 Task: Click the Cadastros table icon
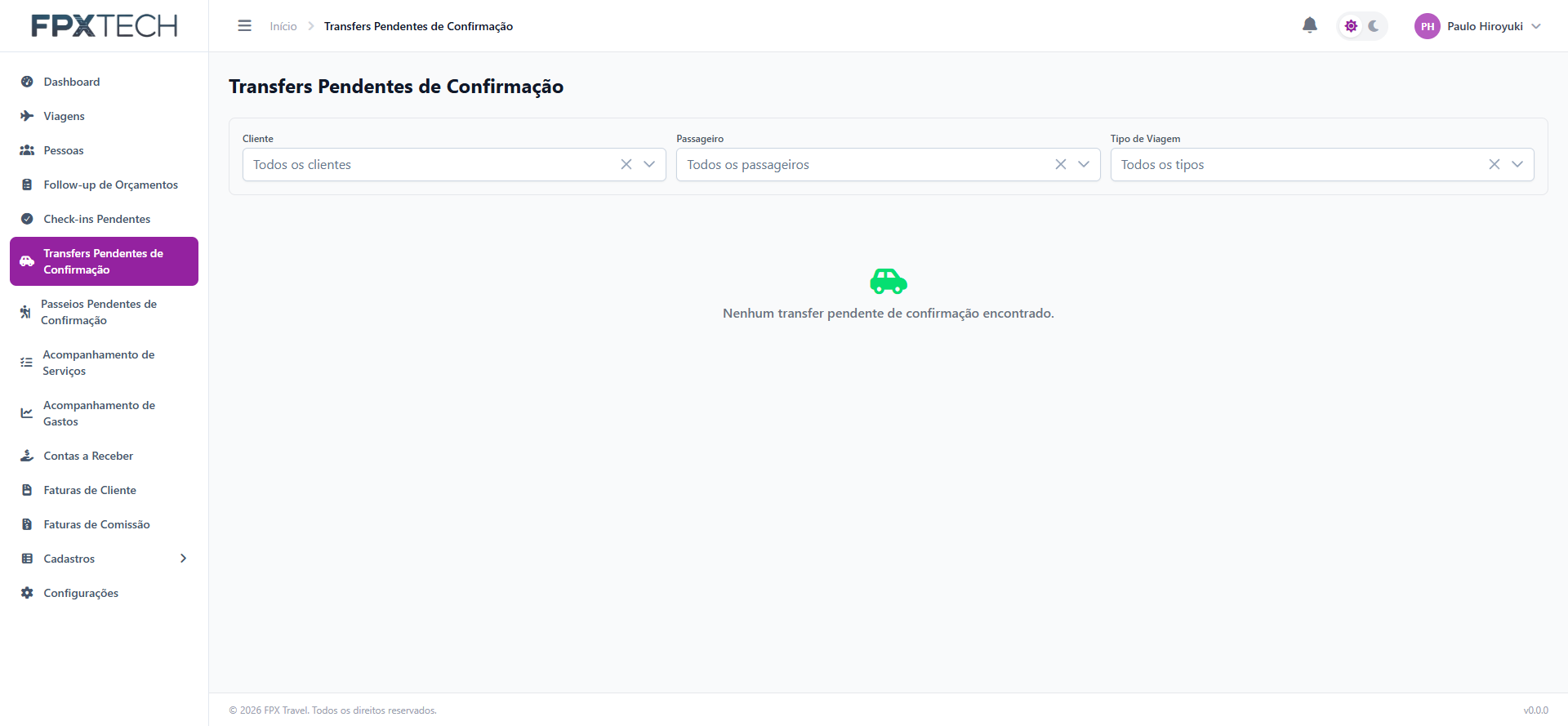27,559
